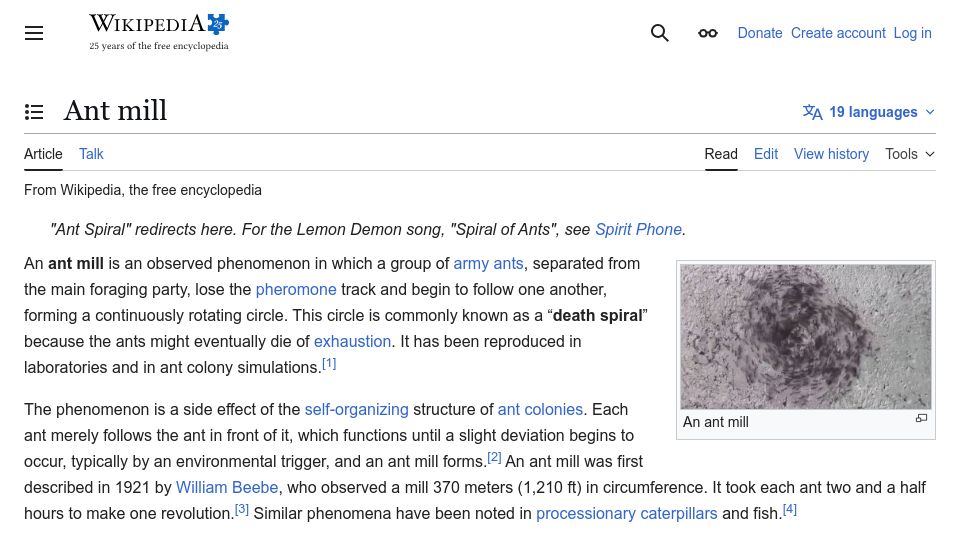Open the 19 languages dropdown
Viewport: 960px width, 540px height.
pos(869,112)
